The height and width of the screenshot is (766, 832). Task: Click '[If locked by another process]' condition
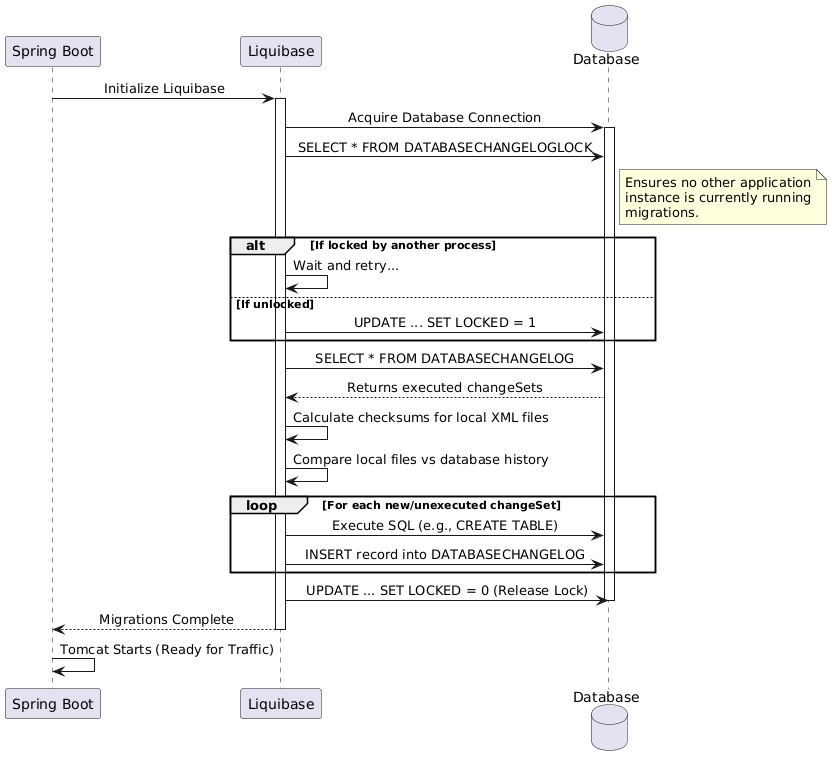coord(403,245)
